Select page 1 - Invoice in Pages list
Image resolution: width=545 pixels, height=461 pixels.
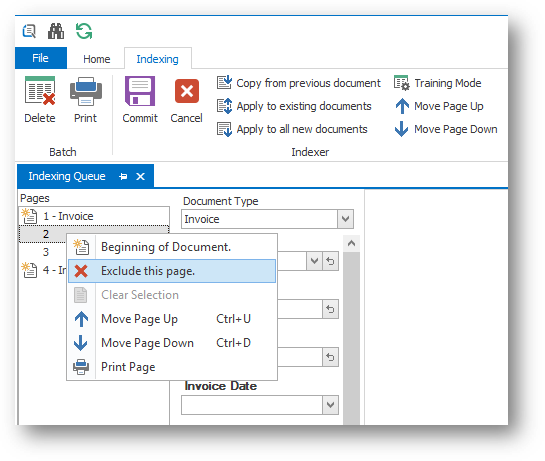(94, 216)
